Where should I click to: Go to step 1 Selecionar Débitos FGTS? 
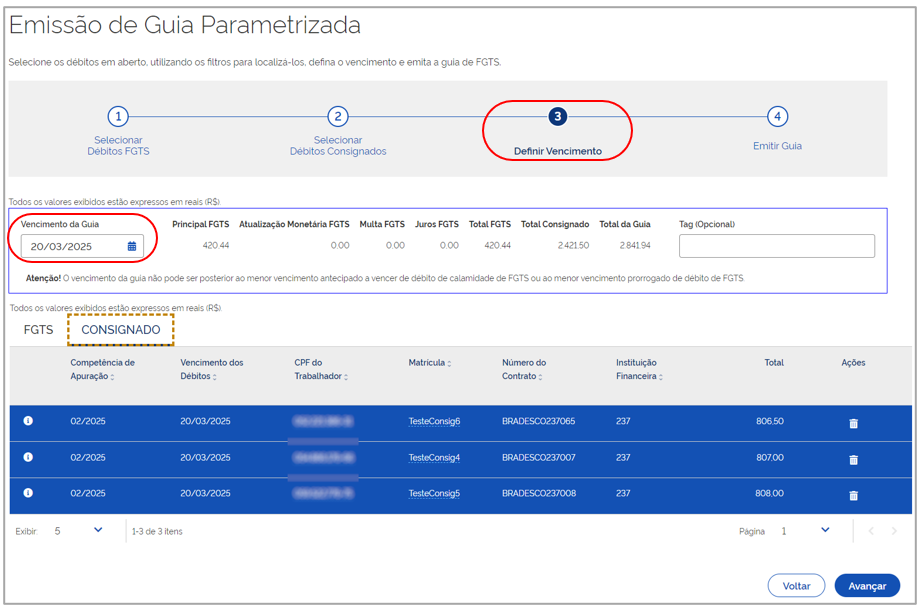point(118,117)
